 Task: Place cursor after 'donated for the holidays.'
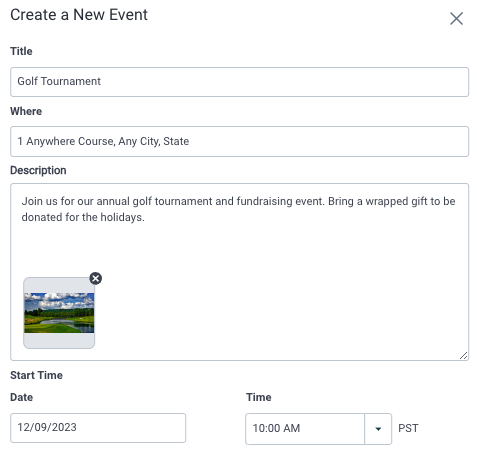tap(145, 217)
